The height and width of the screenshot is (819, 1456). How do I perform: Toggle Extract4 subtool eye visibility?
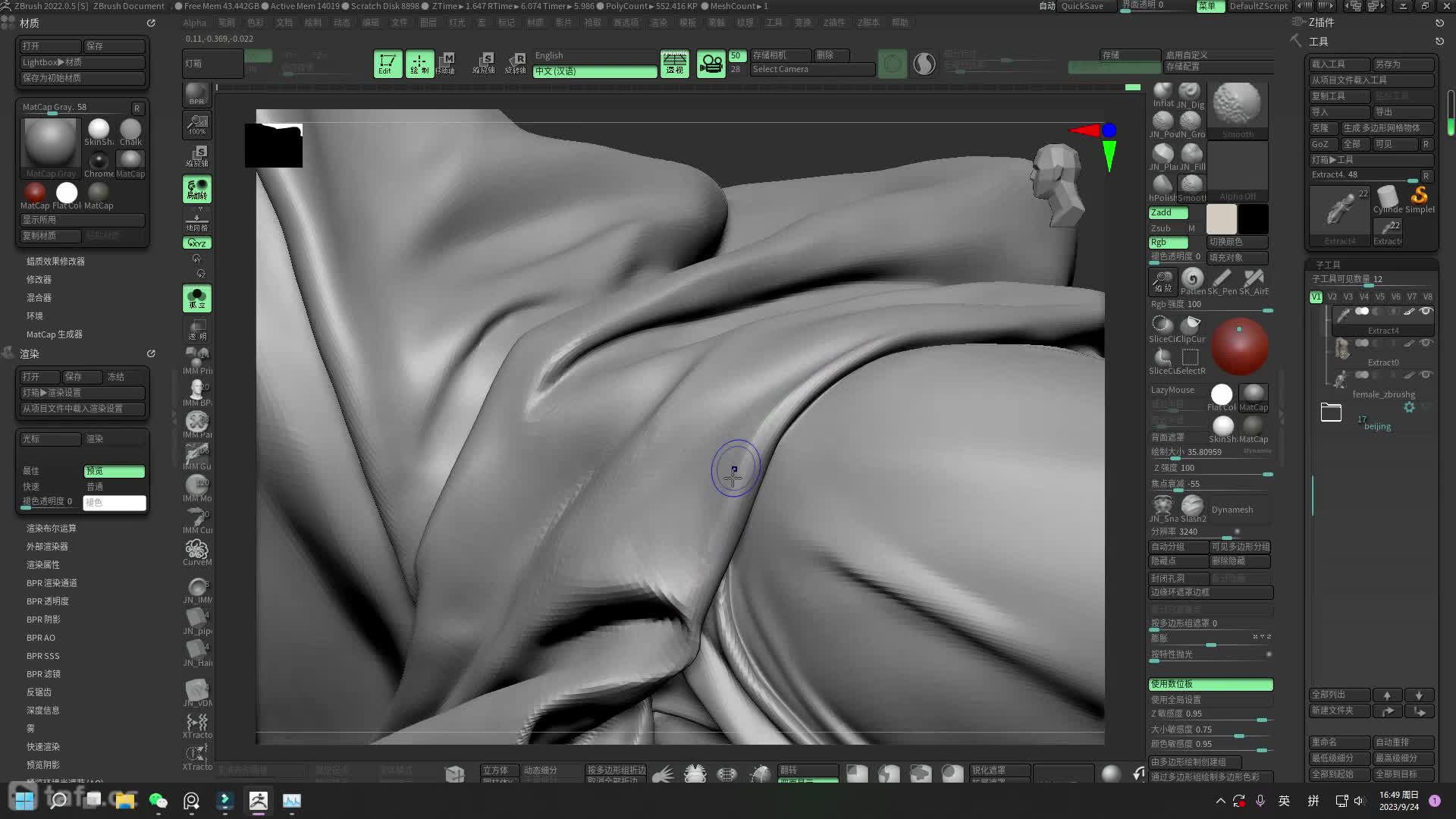point(1426,312)
